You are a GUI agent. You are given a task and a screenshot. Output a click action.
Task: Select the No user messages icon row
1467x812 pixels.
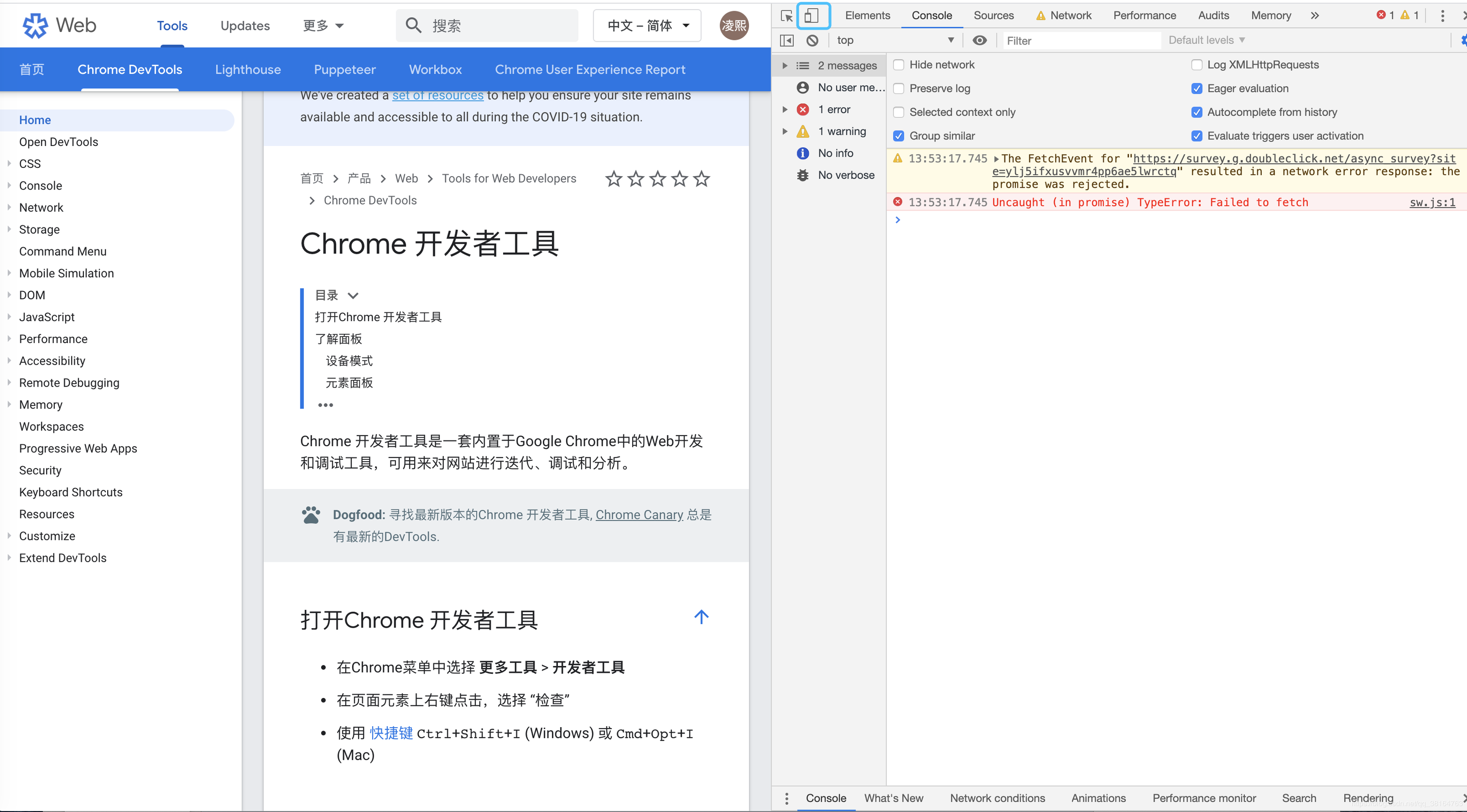(802, 88)
